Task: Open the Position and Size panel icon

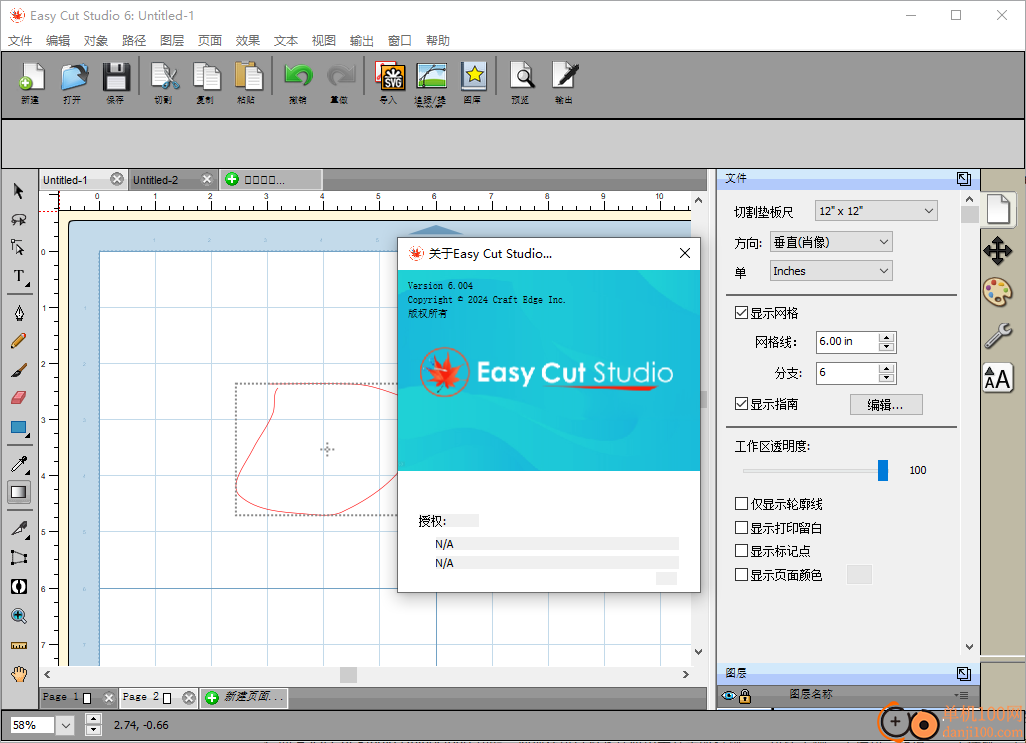Action: (x=997, y=251)
